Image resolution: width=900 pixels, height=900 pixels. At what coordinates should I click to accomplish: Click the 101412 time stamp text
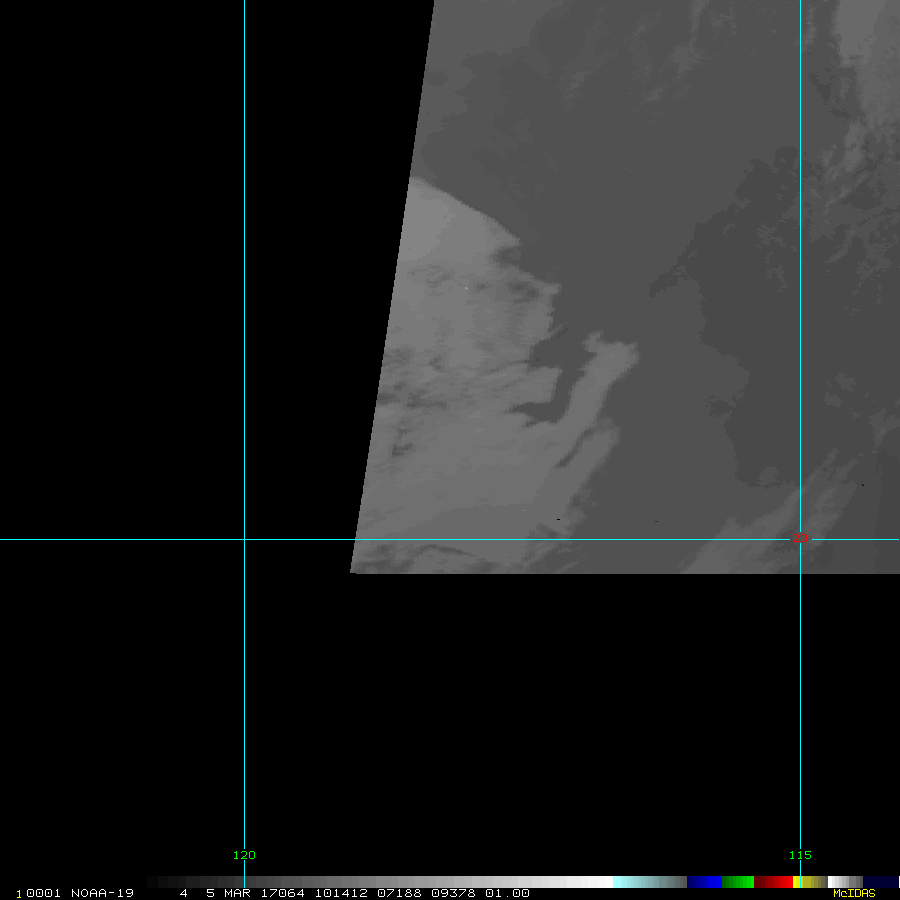[x=339, y=893]
